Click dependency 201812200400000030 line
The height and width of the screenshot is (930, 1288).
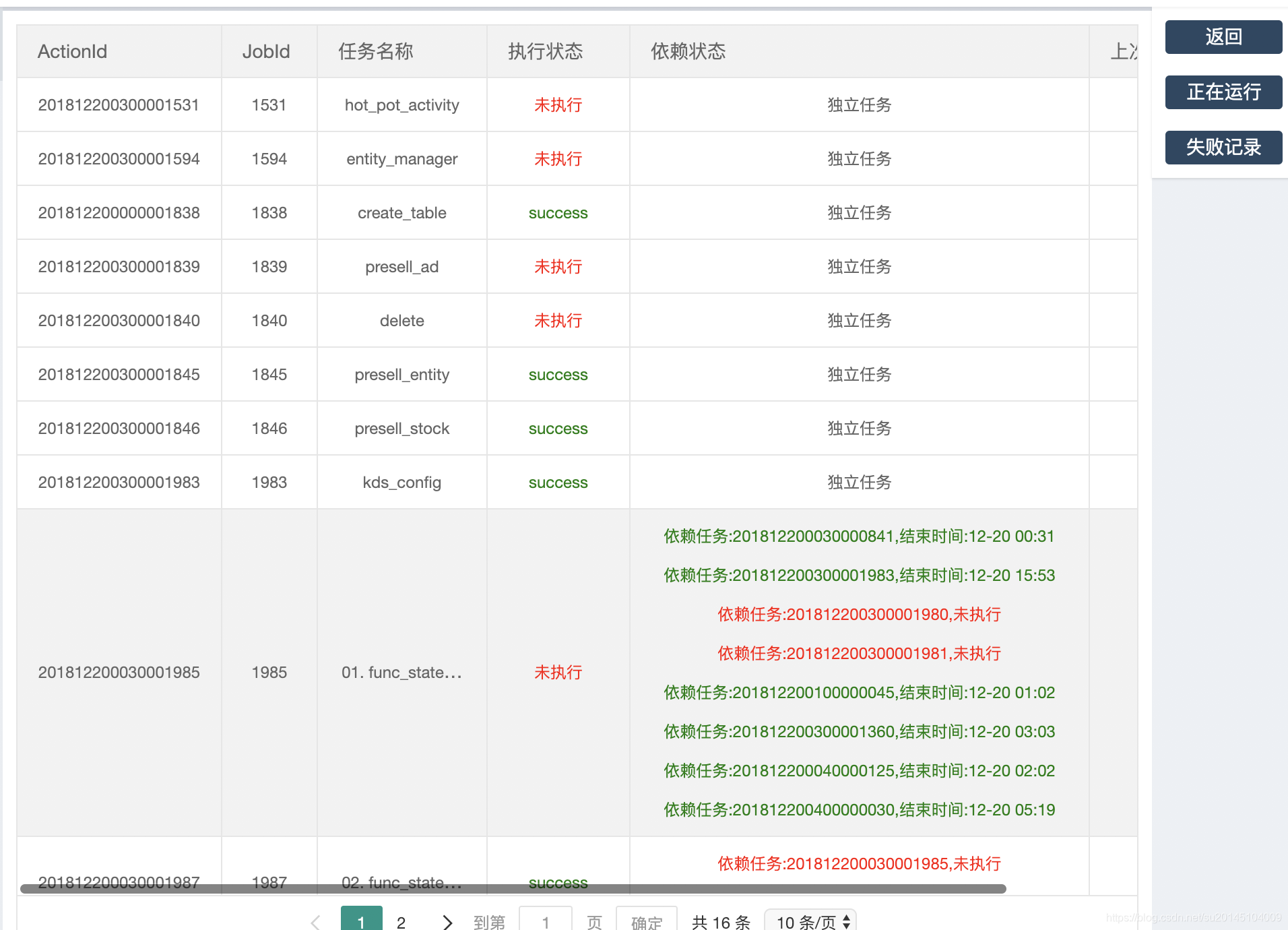pos(860,810)
